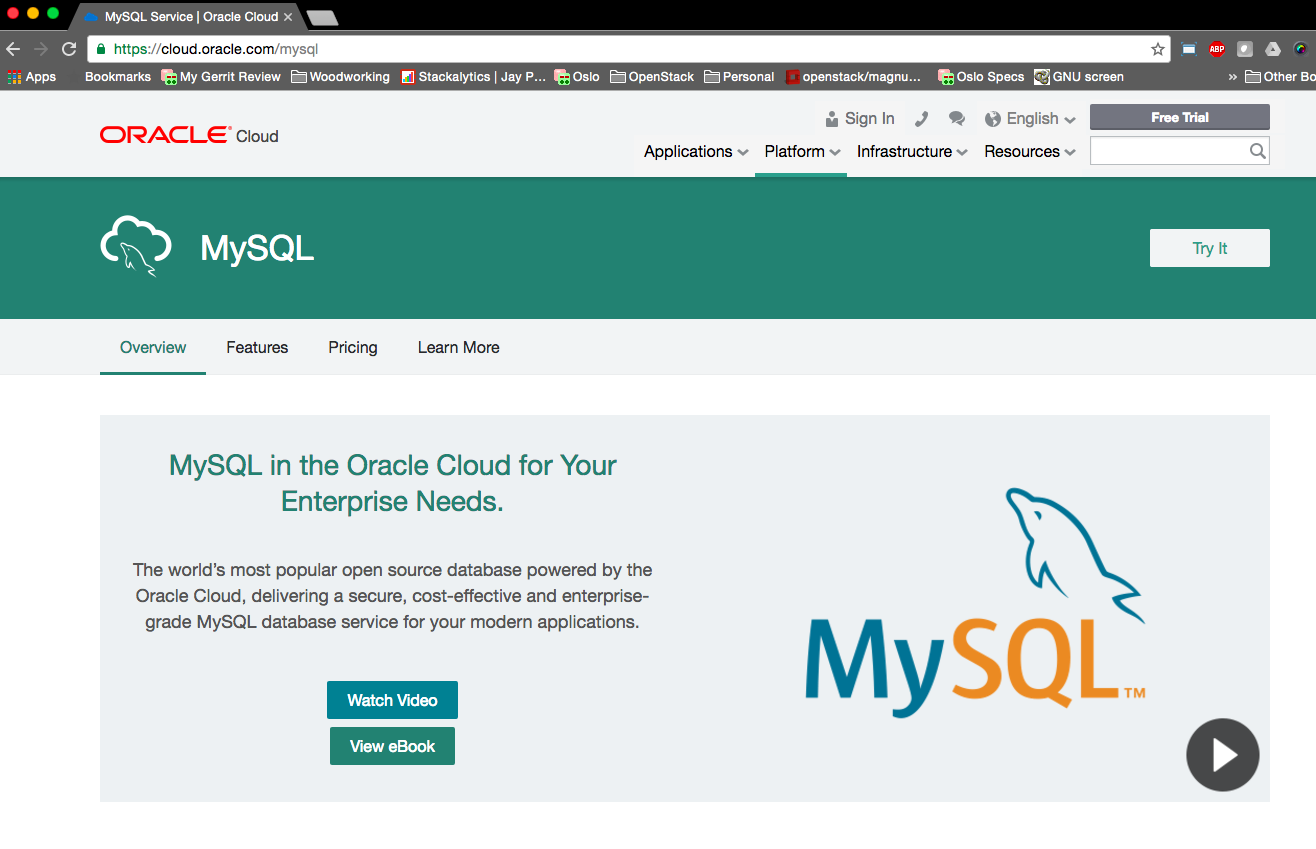Click the View eBook button
Image resolution: width=1316 pixels, height=849 pixels.
(392, 746)
